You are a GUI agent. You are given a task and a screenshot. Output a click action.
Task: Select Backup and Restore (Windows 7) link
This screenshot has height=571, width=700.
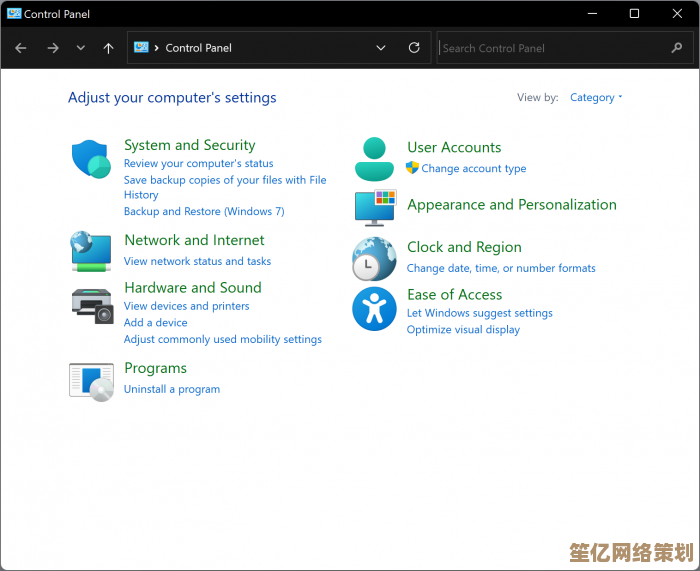tap(204, 211)
